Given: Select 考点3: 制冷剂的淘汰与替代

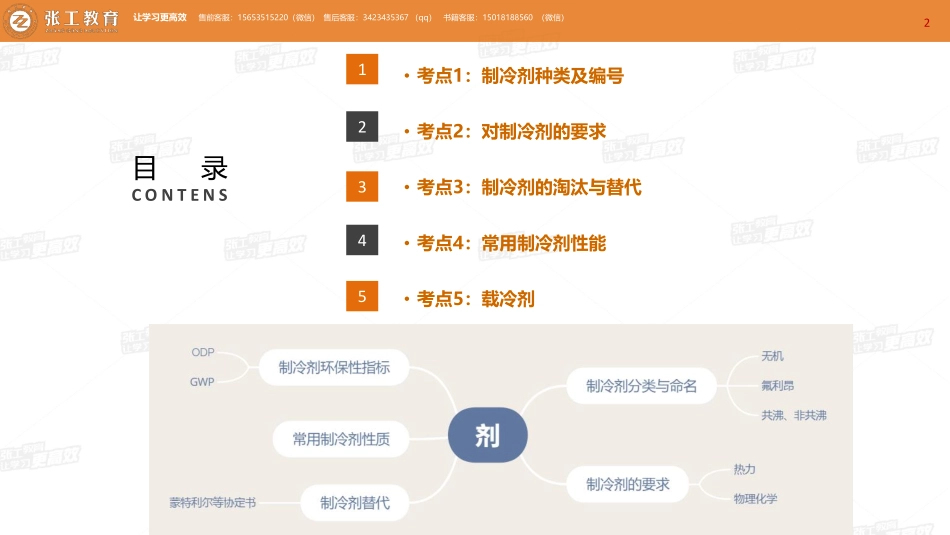Looking at the screenshot, I should coord(529,187).
